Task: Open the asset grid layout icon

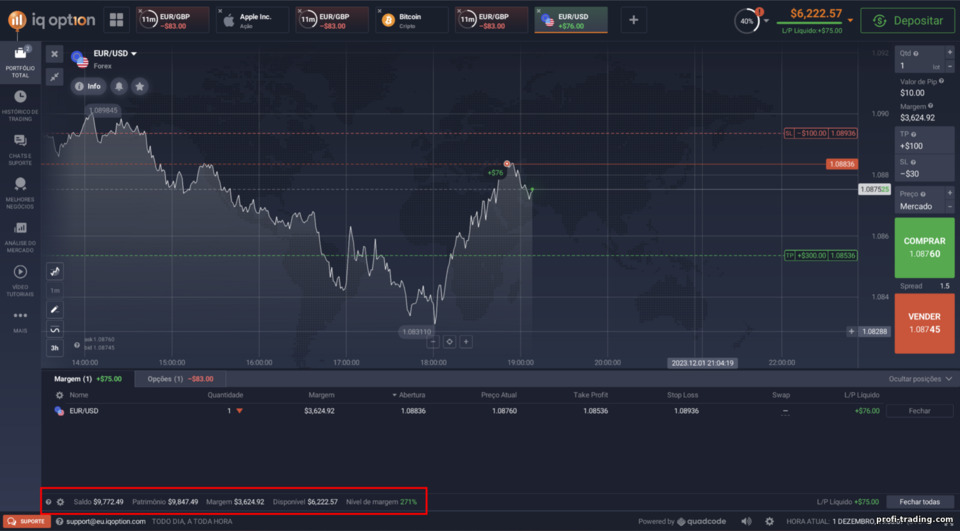Action: (116, 20)
